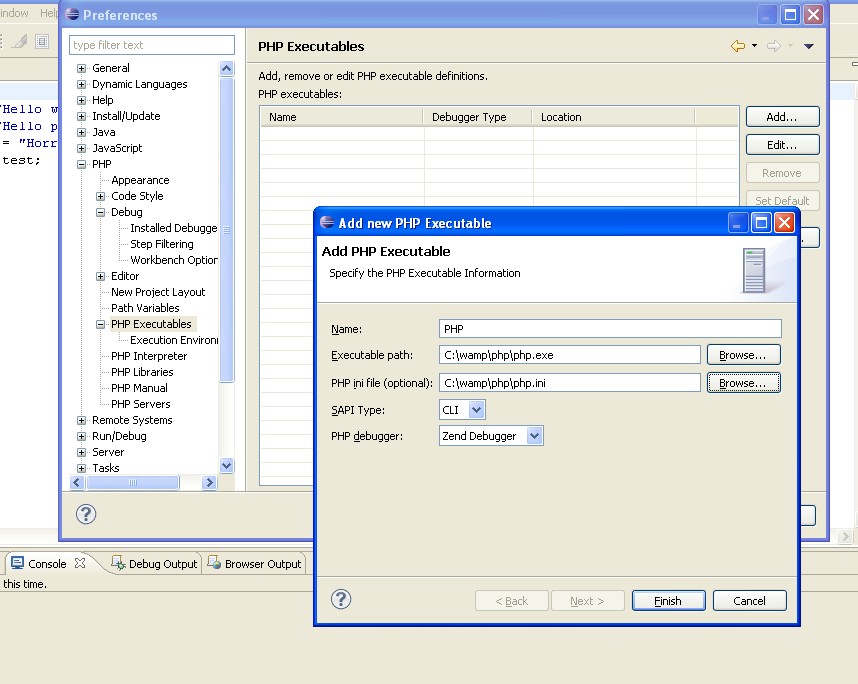Screen dimensions: 858x684
Task: Click the text icon in Eclipse toolbar
Action: [x=42, y=41]
